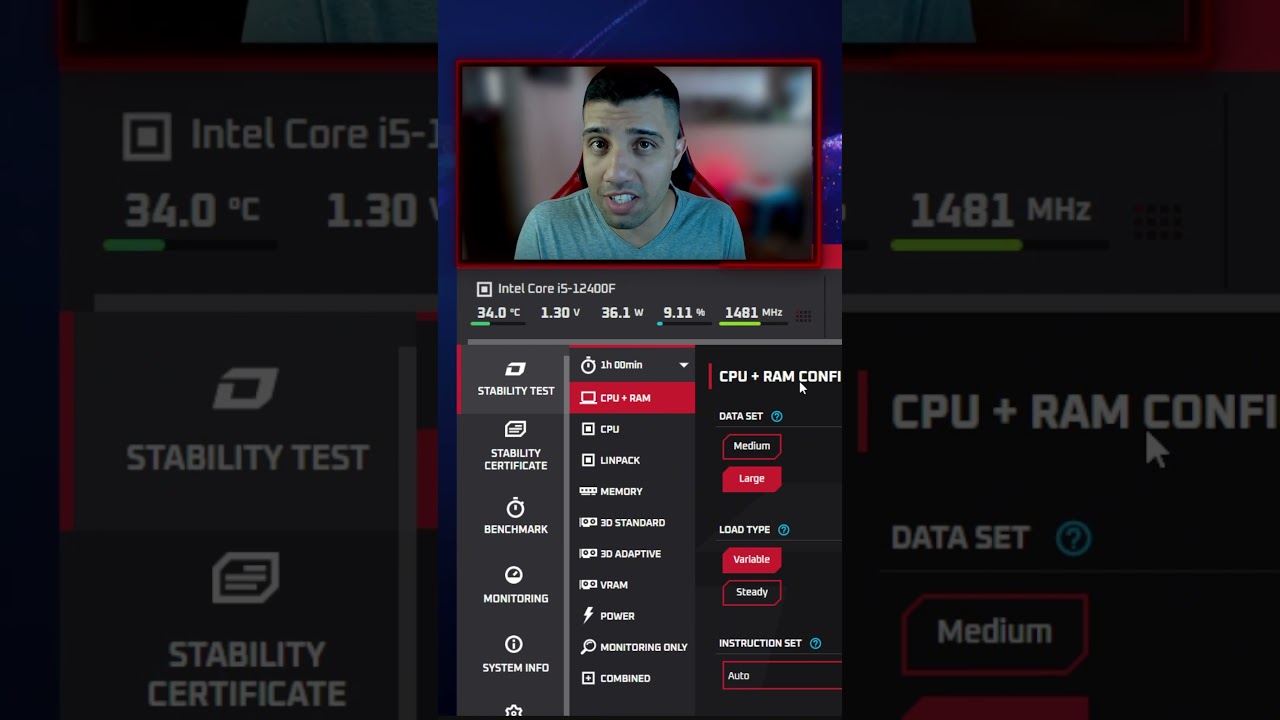
Task: Click the 9.11 % usage reading
Action: coord(684,313)
